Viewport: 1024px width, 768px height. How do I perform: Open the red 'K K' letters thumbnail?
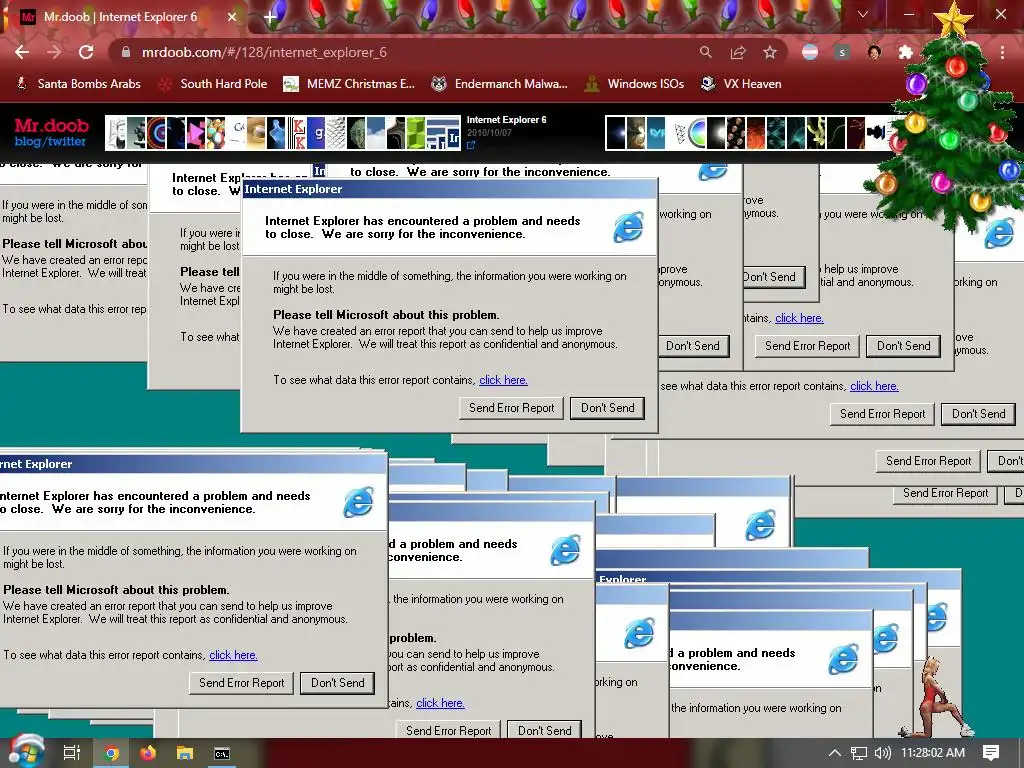click(x=298, y=133)
